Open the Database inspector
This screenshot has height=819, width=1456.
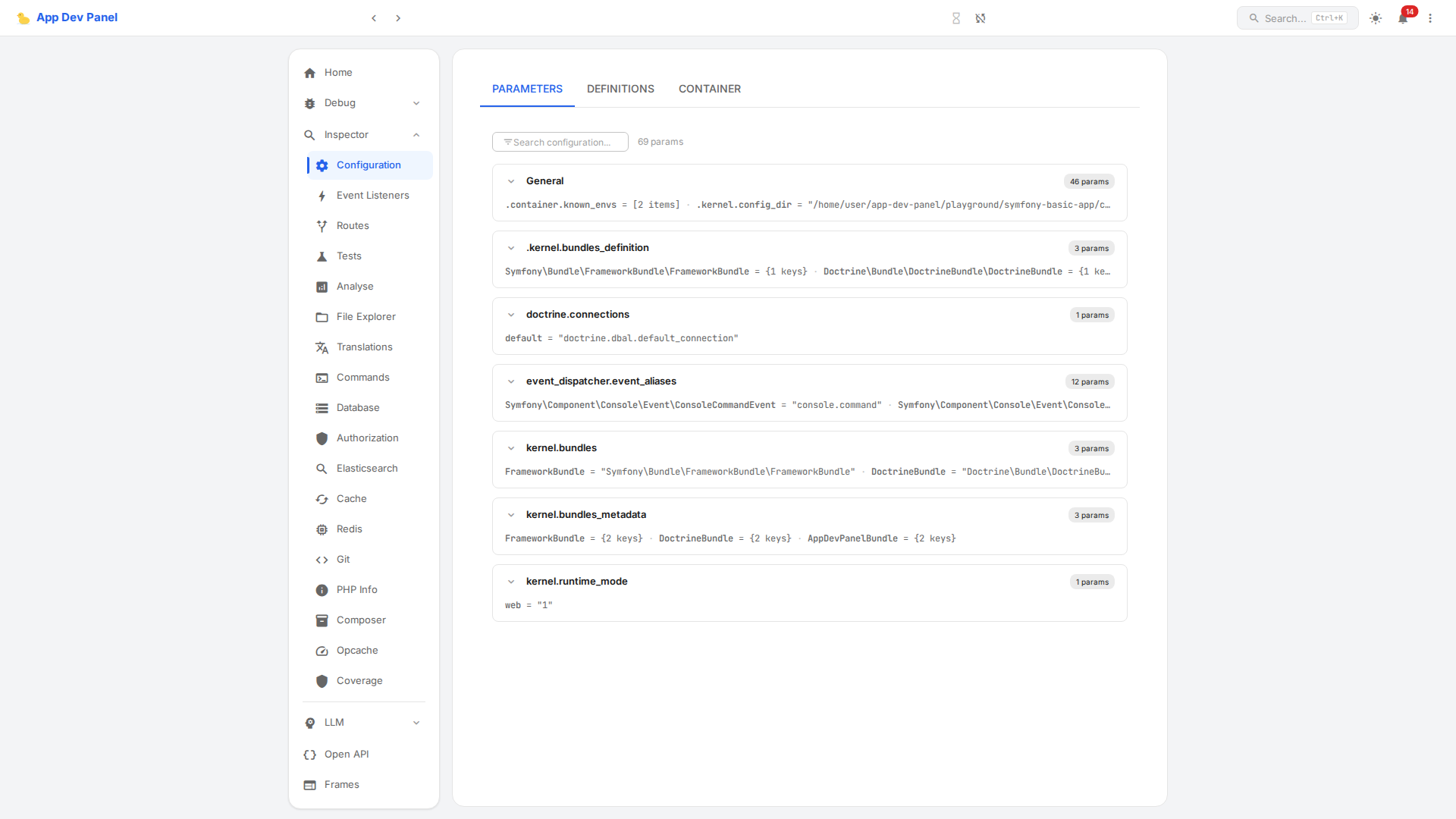357,407
